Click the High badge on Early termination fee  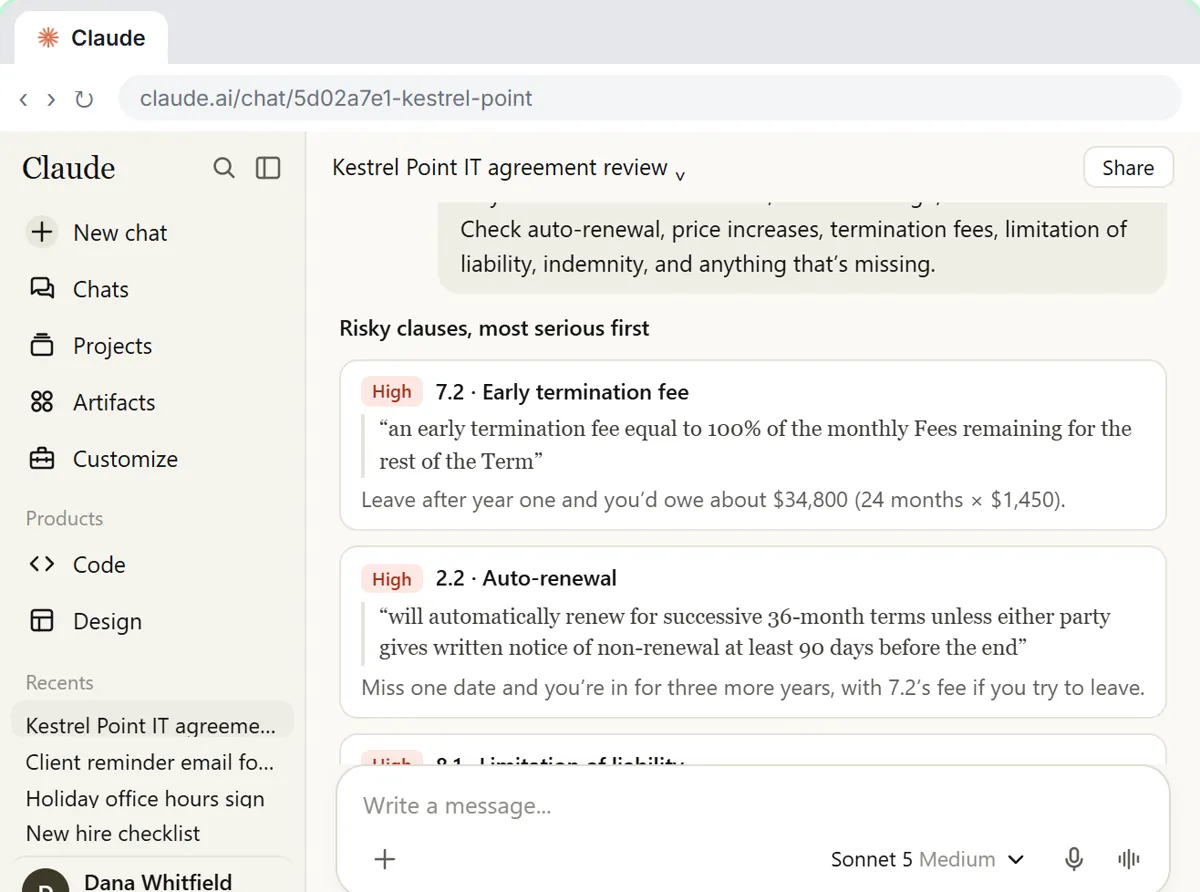pyautogui.click(x=392, y=392)
